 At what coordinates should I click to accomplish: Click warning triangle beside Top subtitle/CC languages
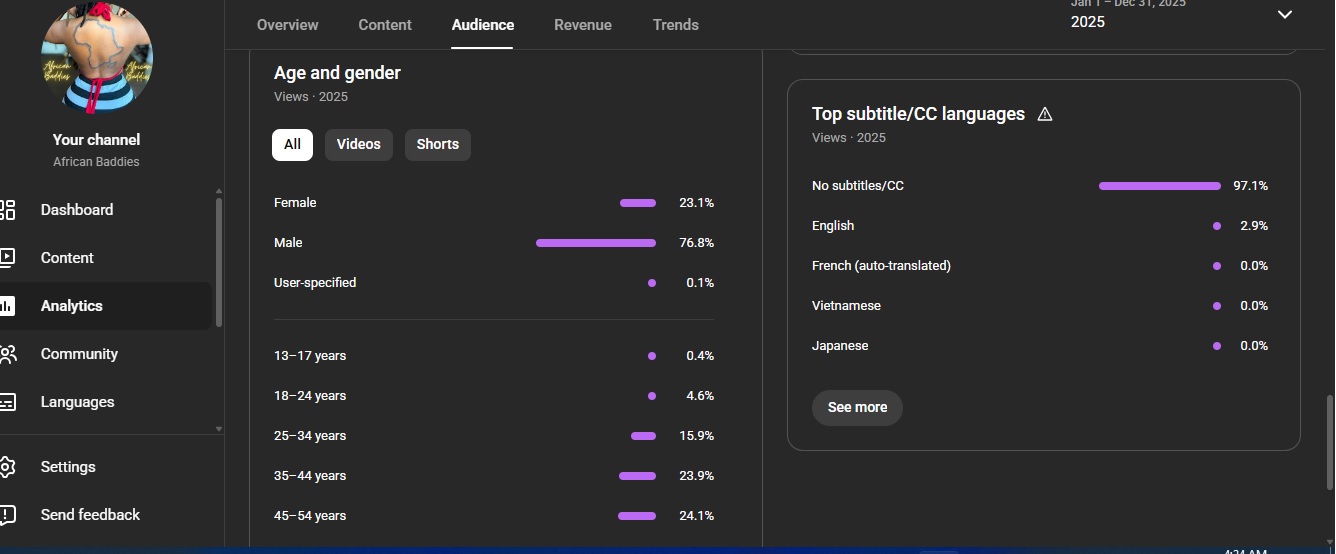coord(1045,114)
